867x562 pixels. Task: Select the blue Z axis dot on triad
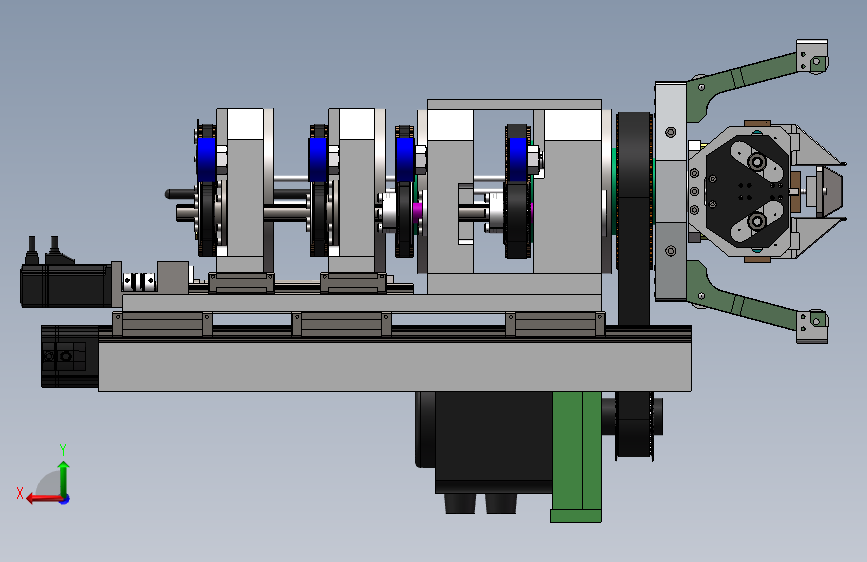[x=65, y=499]
